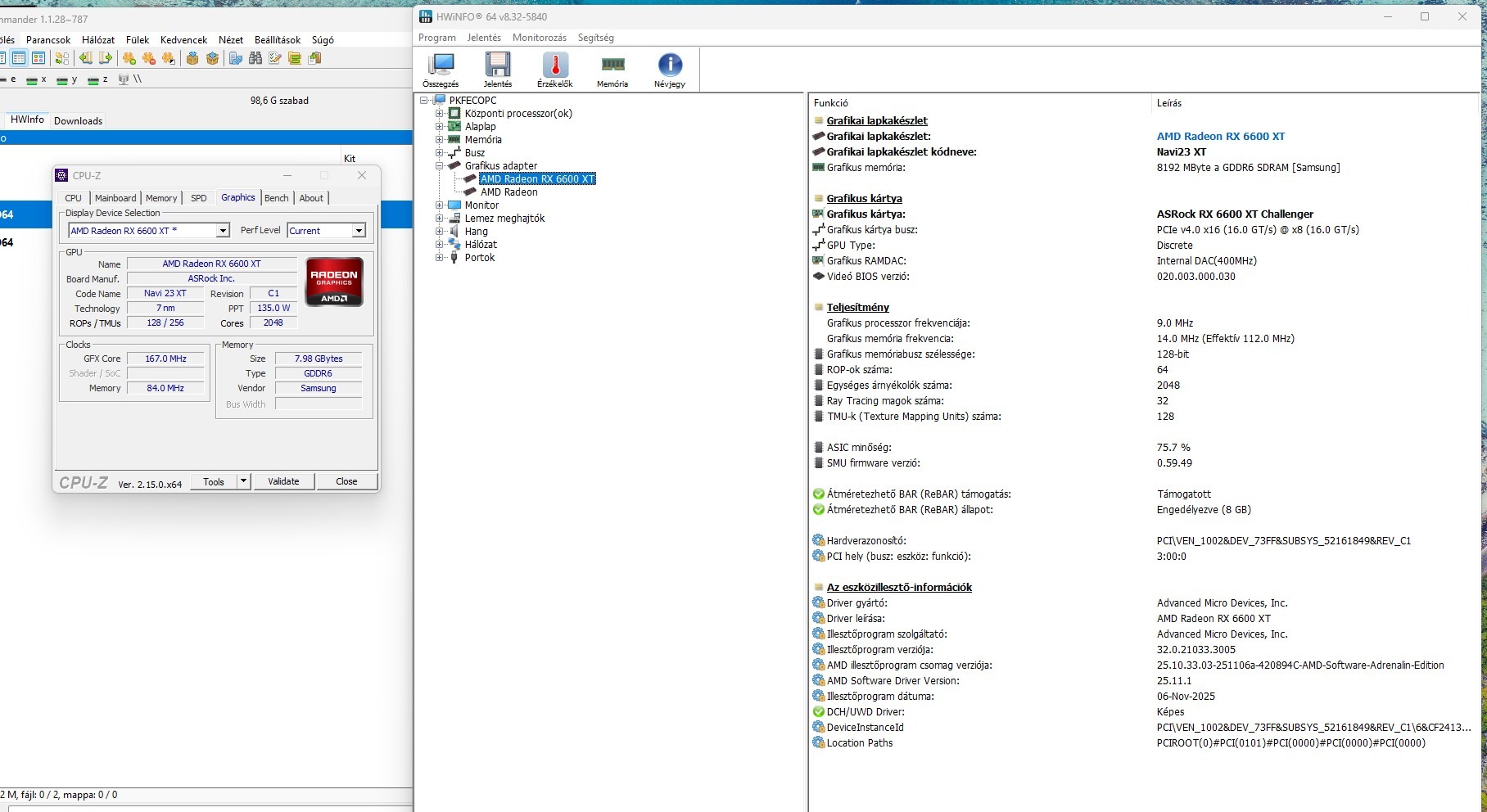
Task: Click the Location Paths row in HWiNFO
Action: point(1143,743)
